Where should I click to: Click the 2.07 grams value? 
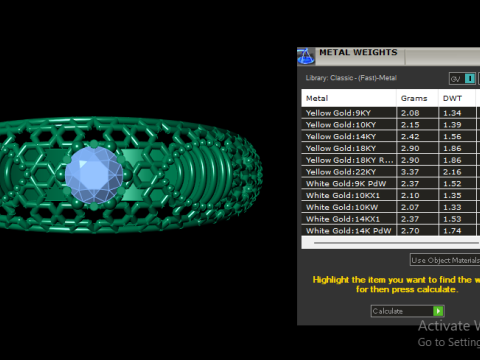tap(410, 207)
